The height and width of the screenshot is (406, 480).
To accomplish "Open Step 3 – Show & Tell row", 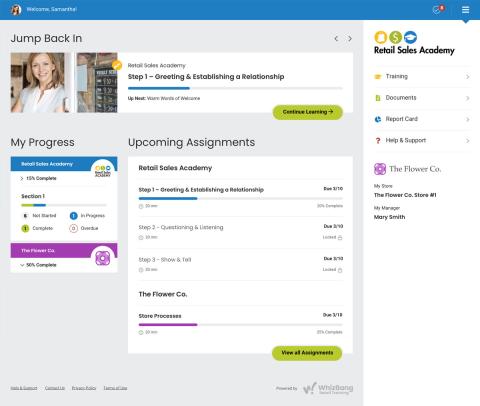I will click(240, 265).
